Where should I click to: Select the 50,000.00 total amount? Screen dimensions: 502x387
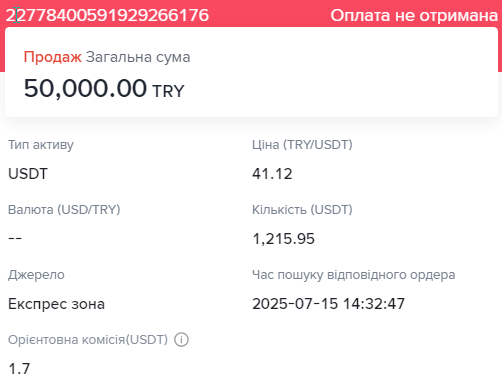coord(85,89)
